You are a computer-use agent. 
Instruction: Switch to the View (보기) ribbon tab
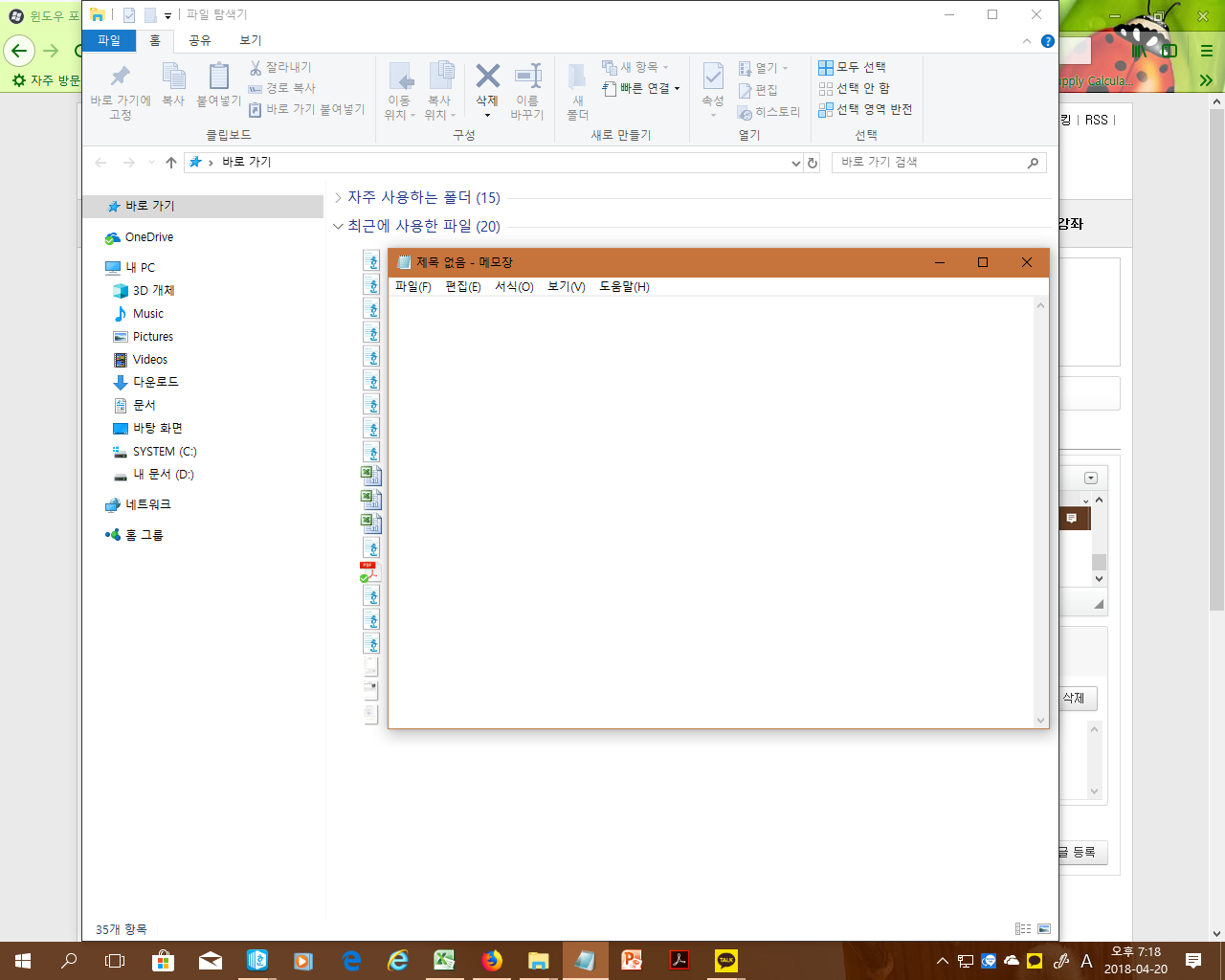(x=251, y=40)
